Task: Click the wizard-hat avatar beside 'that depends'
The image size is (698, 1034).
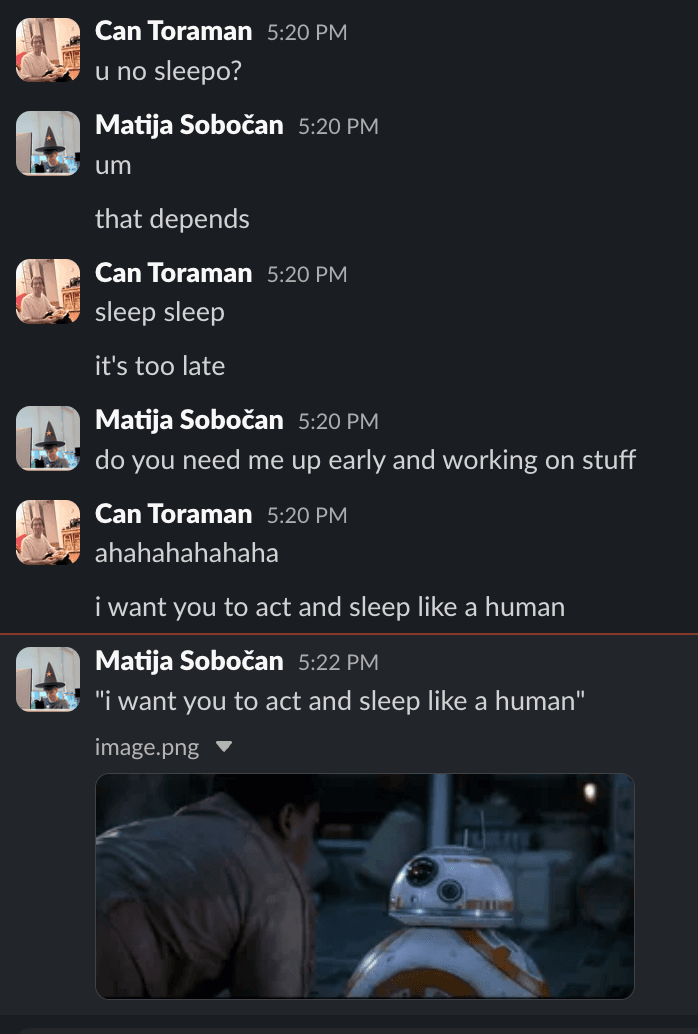Action: [47, 143]
